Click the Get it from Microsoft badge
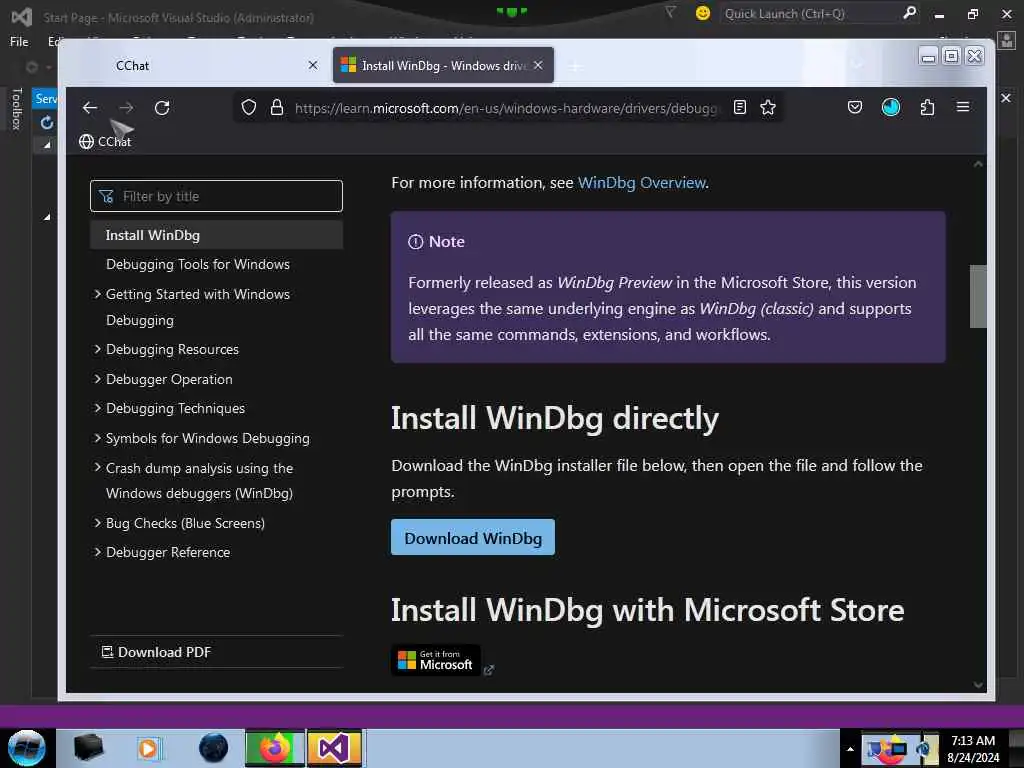Screen dimensions: 1024x768 [436, 660]
